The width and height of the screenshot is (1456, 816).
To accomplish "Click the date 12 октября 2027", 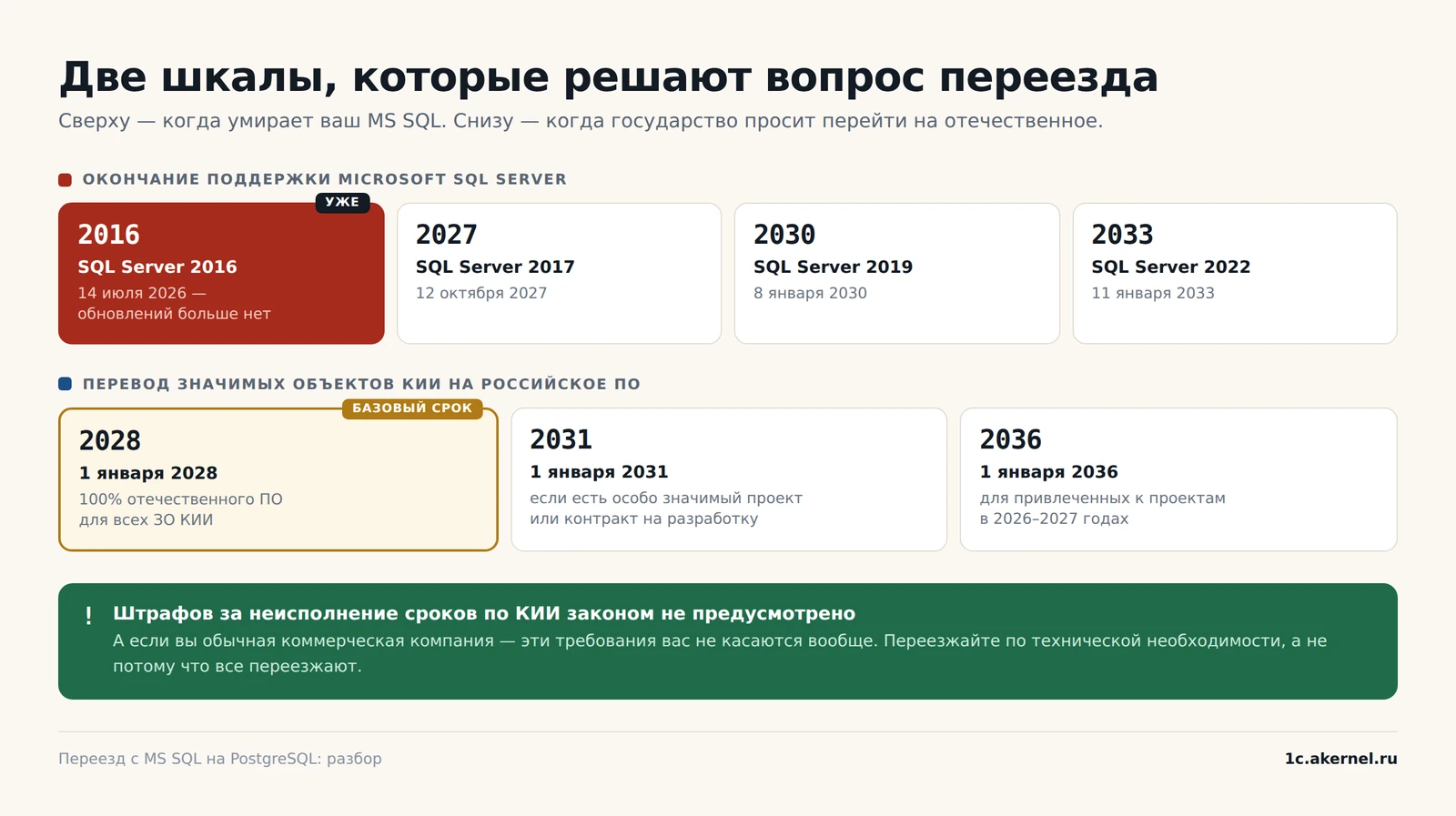I will [481, 293].
